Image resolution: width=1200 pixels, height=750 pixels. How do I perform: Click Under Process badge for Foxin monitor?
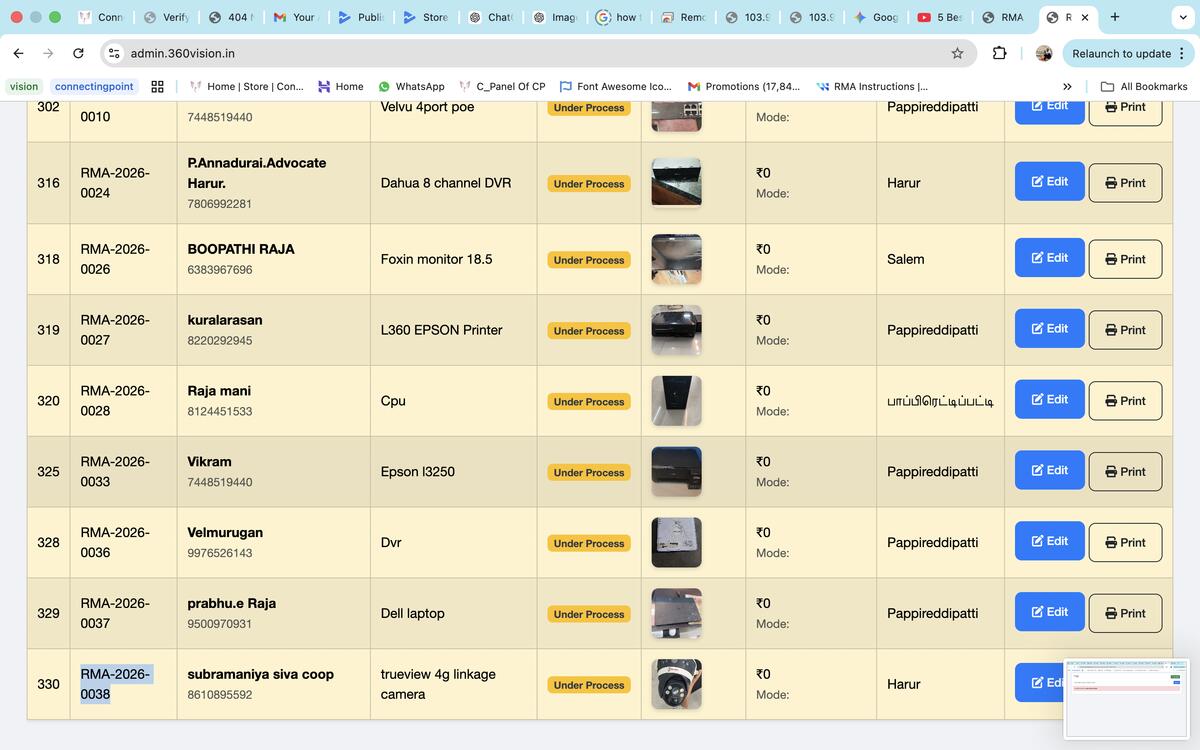(x=589, y=260)
